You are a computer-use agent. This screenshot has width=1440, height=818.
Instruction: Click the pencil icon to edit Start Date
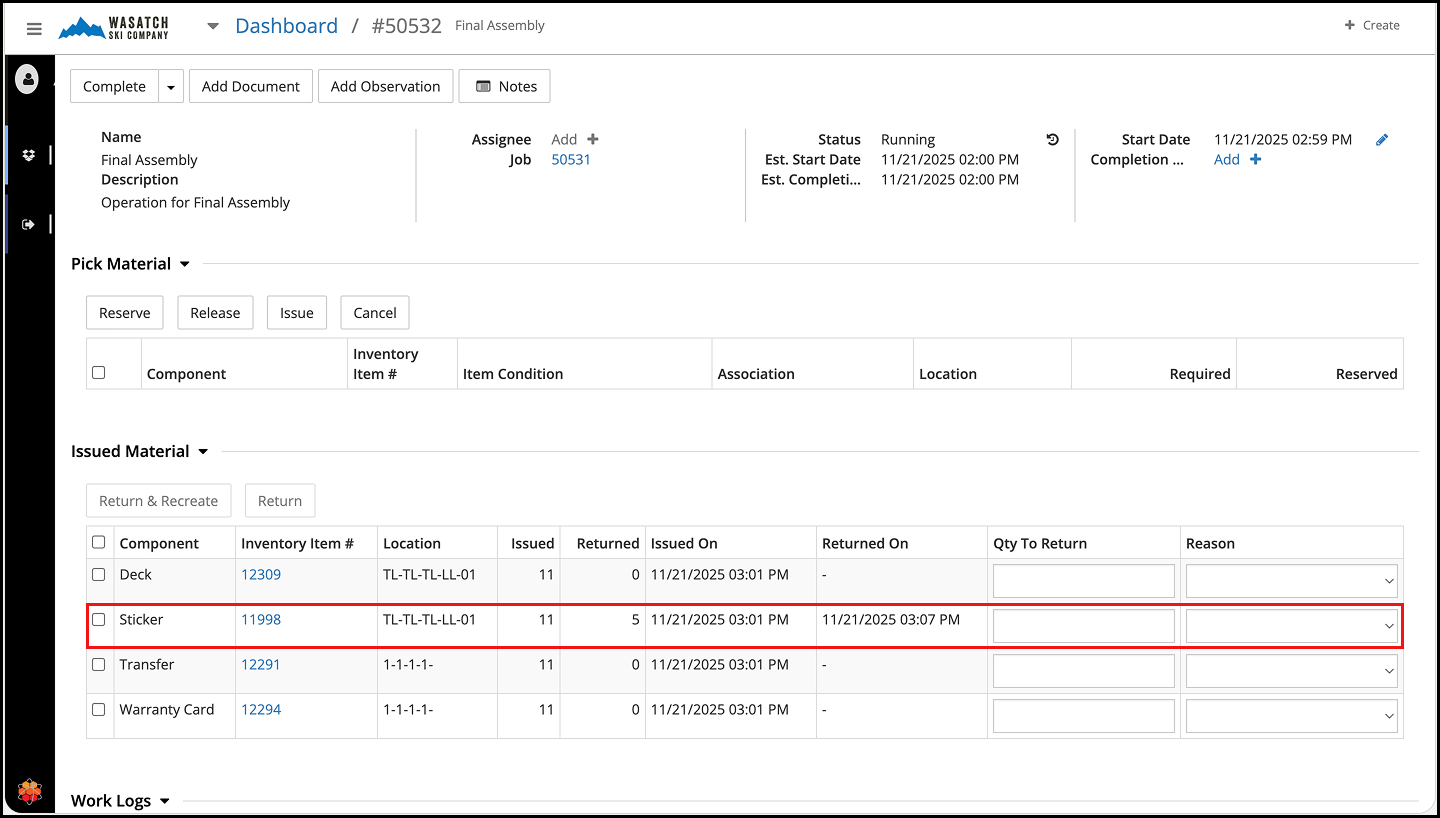pos(1382,140)
